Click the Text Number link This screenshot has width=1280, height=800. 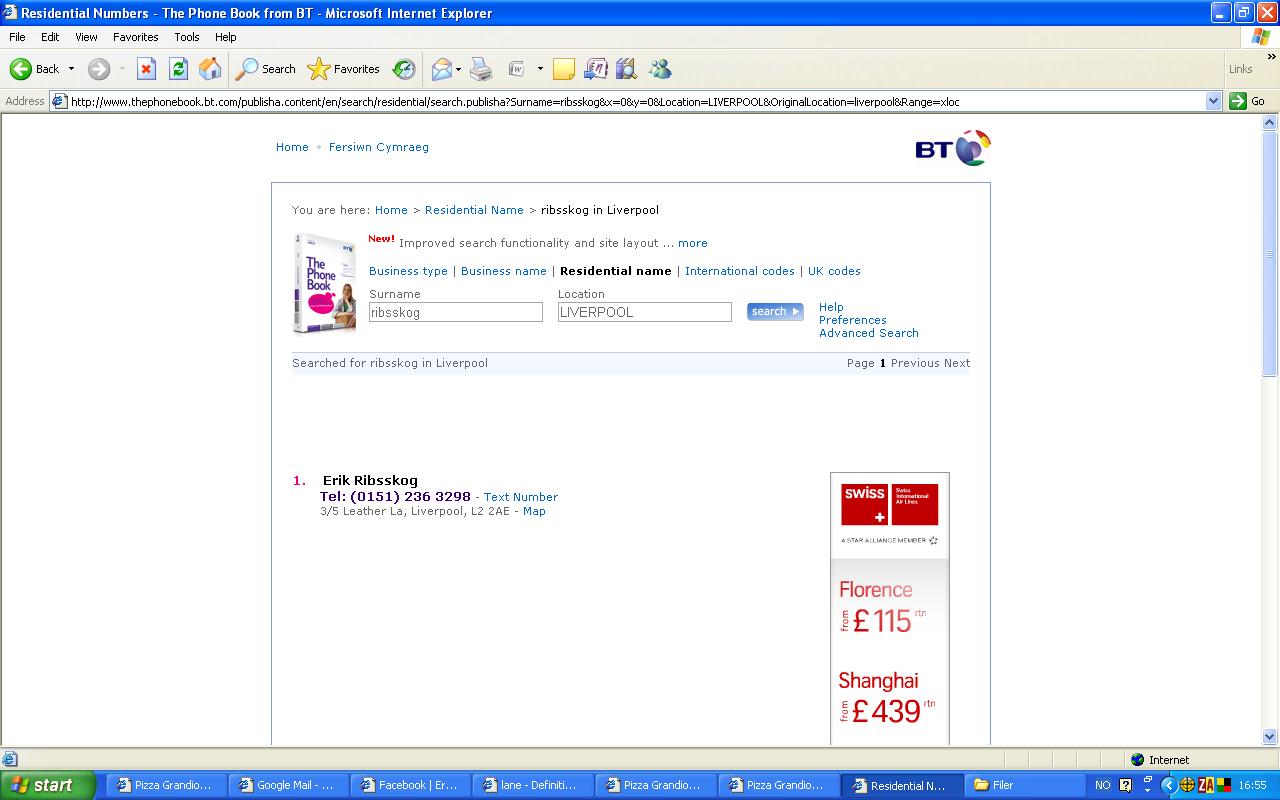coord(521,497)
